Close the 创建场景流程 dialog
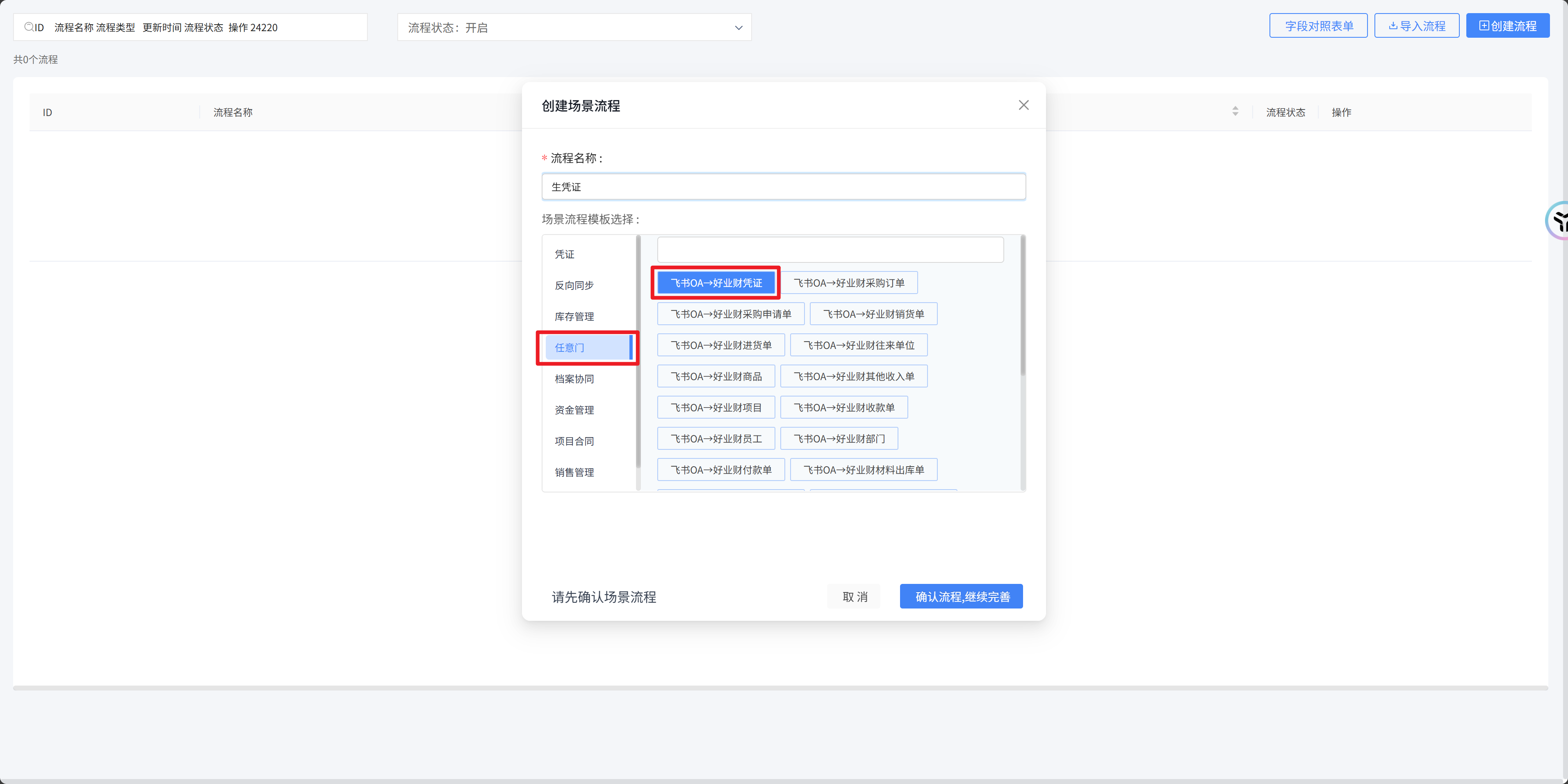Screen dimensions: 1568x784 coord(1023,105)
